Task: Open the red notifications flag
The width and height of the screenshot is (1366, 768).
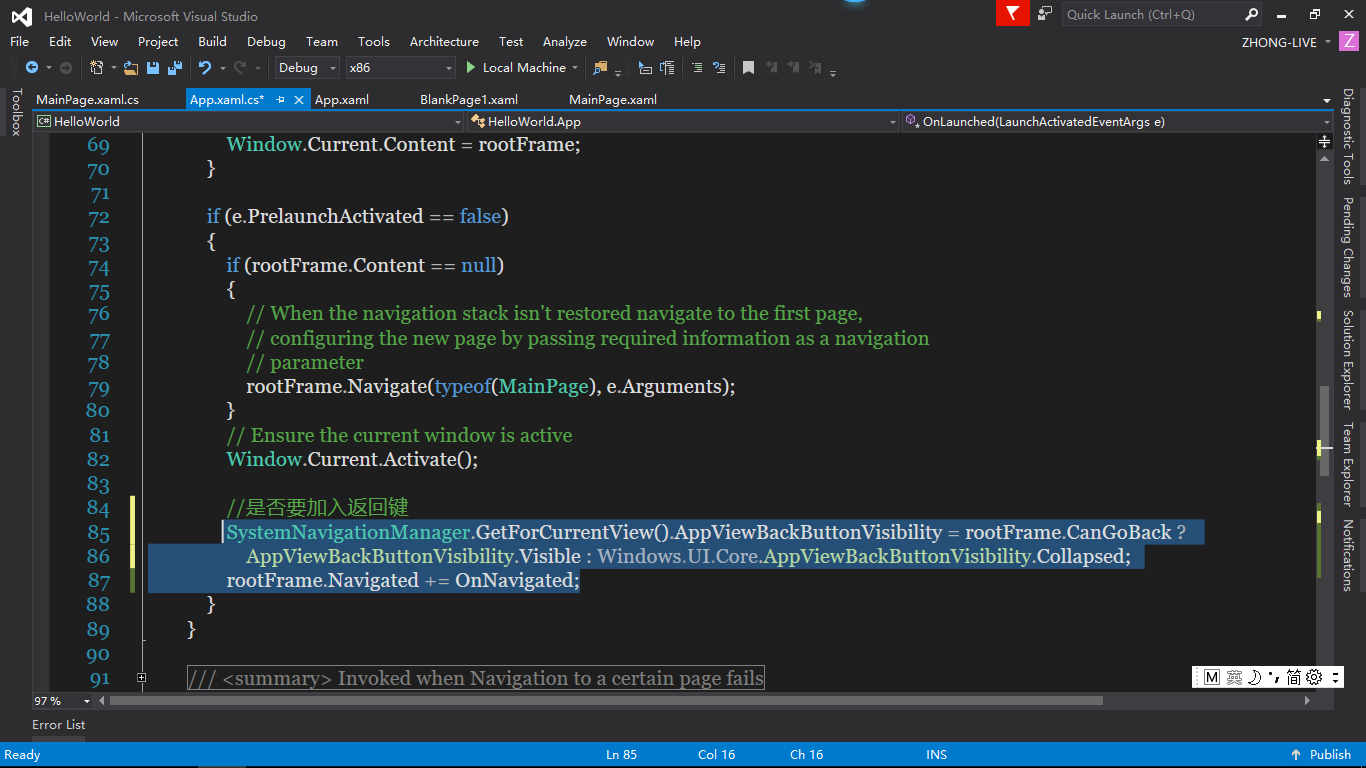Action: 1012,13
